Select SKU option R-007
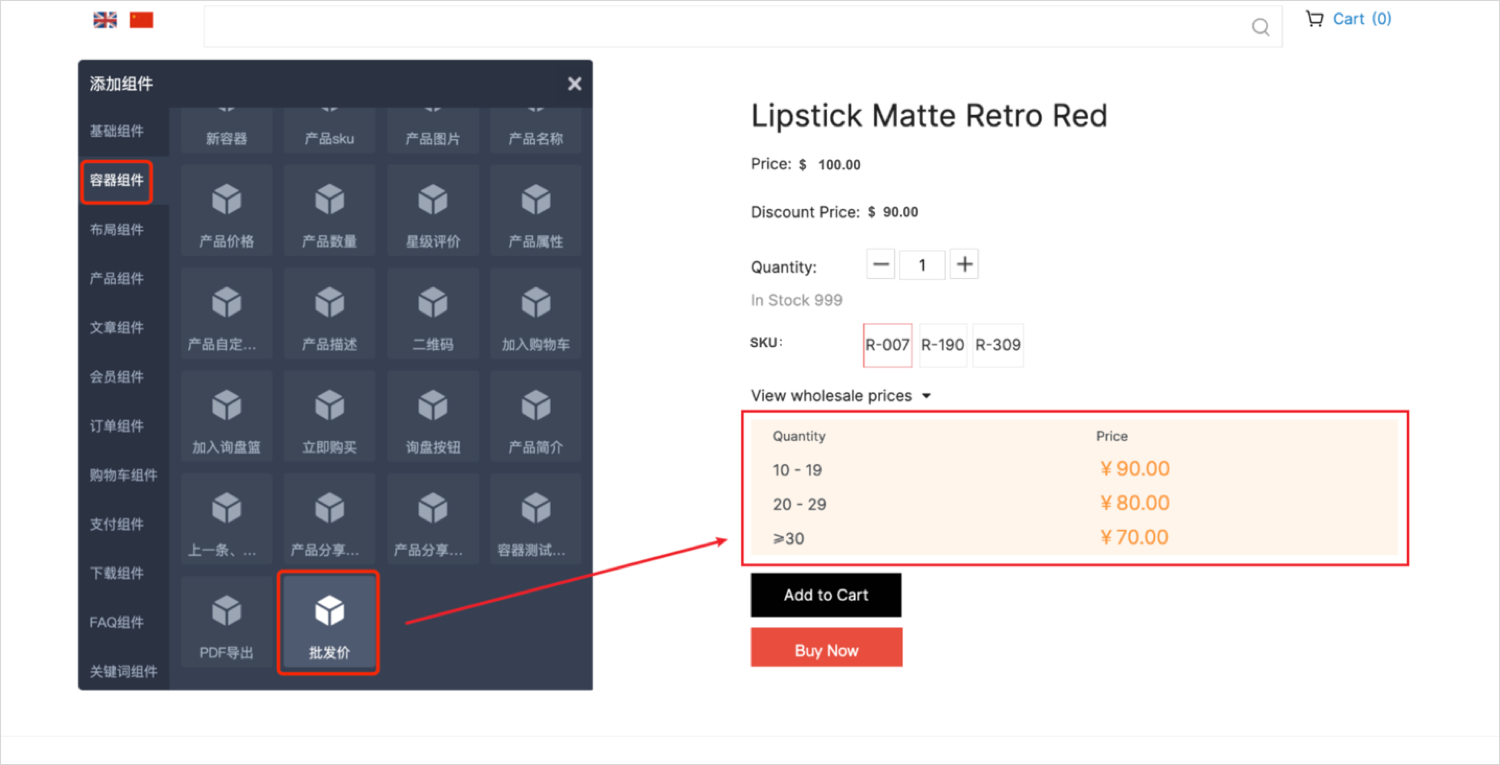 click(x=887, y=345)
